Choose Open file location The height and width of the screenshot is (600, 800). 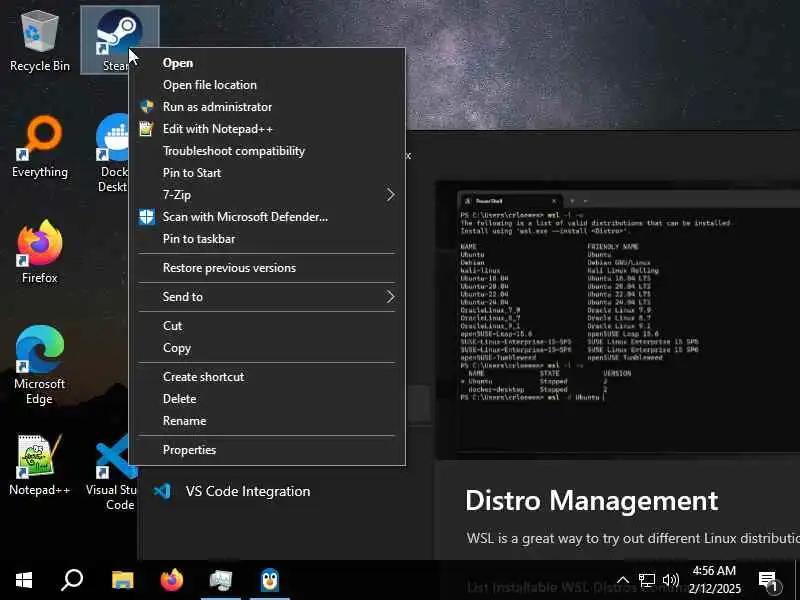(267, 85)
